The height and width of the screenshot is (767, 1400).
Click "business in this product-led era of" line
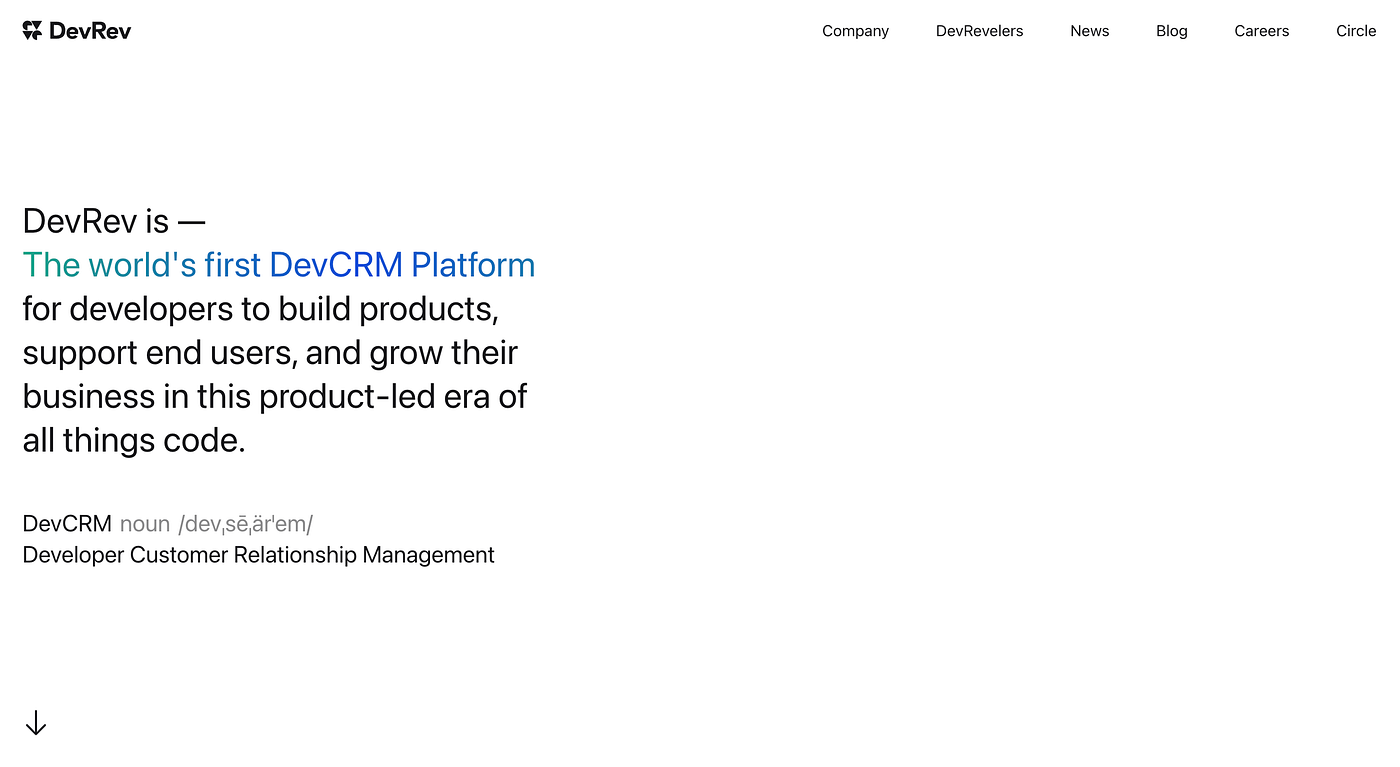(x=275, y=397)
